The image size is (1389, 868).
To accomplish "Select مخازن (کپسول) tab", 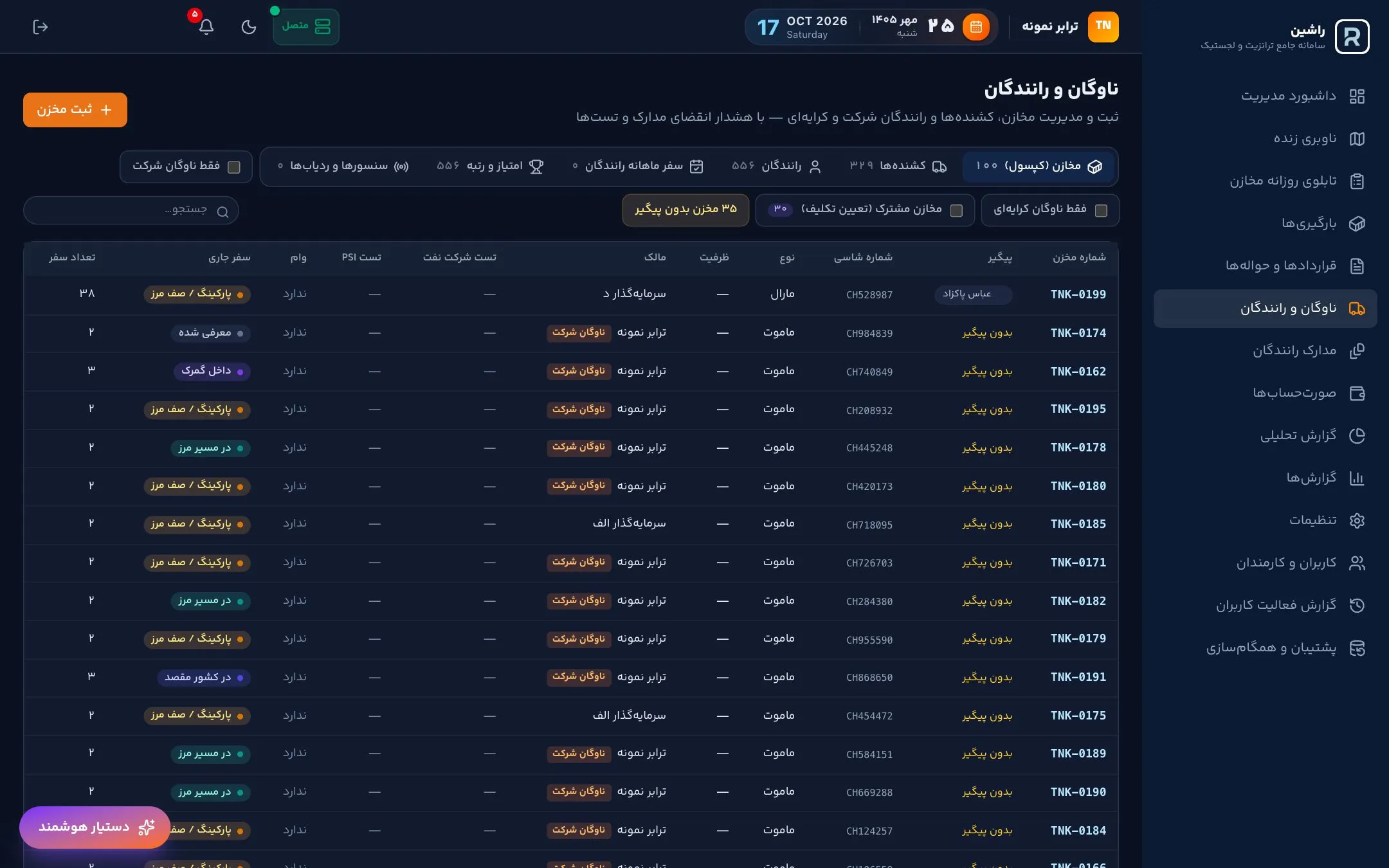I will [1039, 167].
